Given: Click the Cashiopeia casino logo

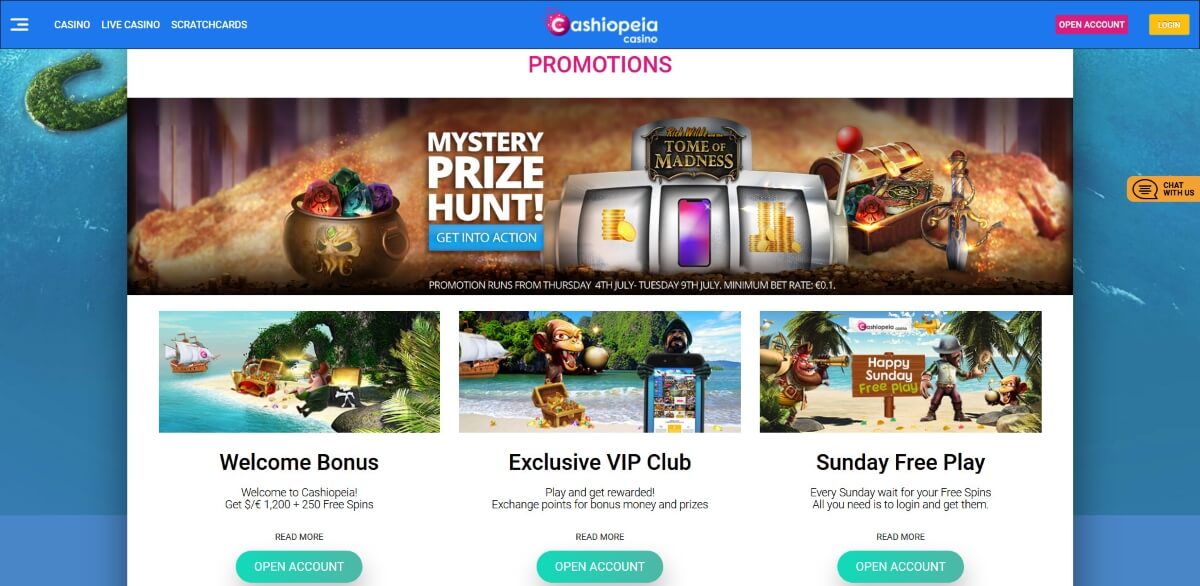Looking at the screenshot, I should 600,26.
